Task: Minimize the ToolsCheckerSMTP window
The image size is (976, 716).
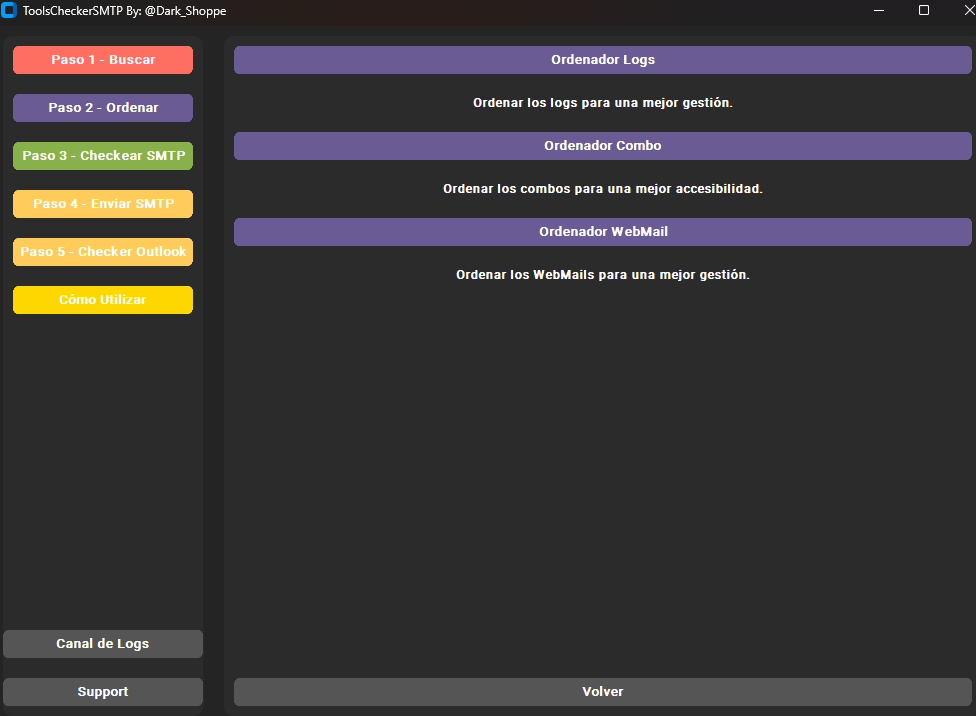Action: 878,11
